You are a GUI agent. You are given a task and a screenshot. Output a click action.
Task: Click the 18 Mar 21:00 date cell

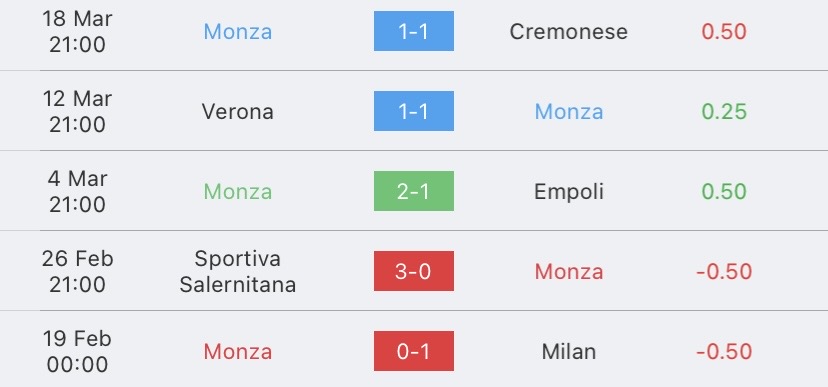[x=77, y=32]
